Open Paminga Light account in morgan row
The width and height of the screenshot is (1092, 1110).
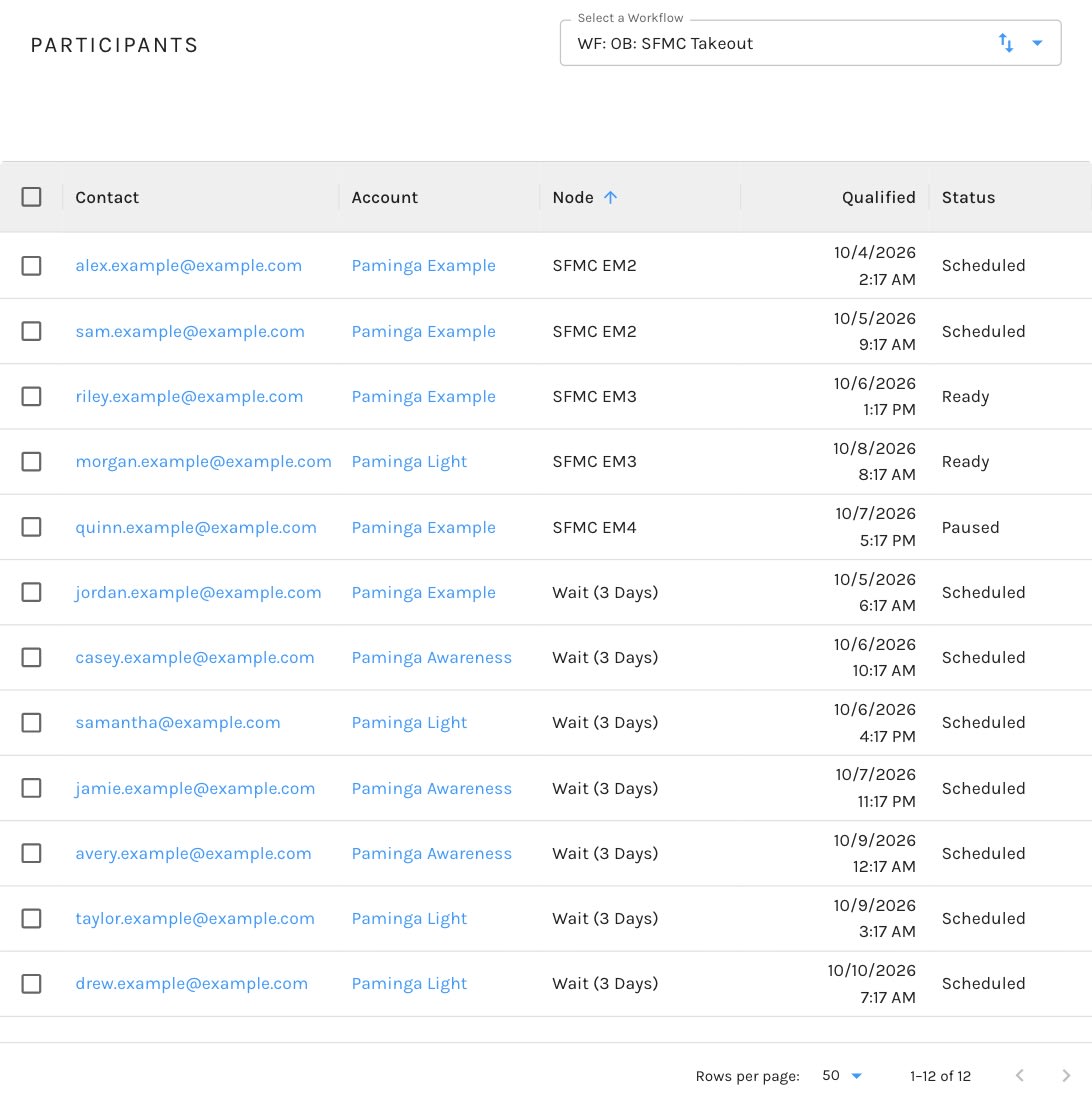(409, 462)
